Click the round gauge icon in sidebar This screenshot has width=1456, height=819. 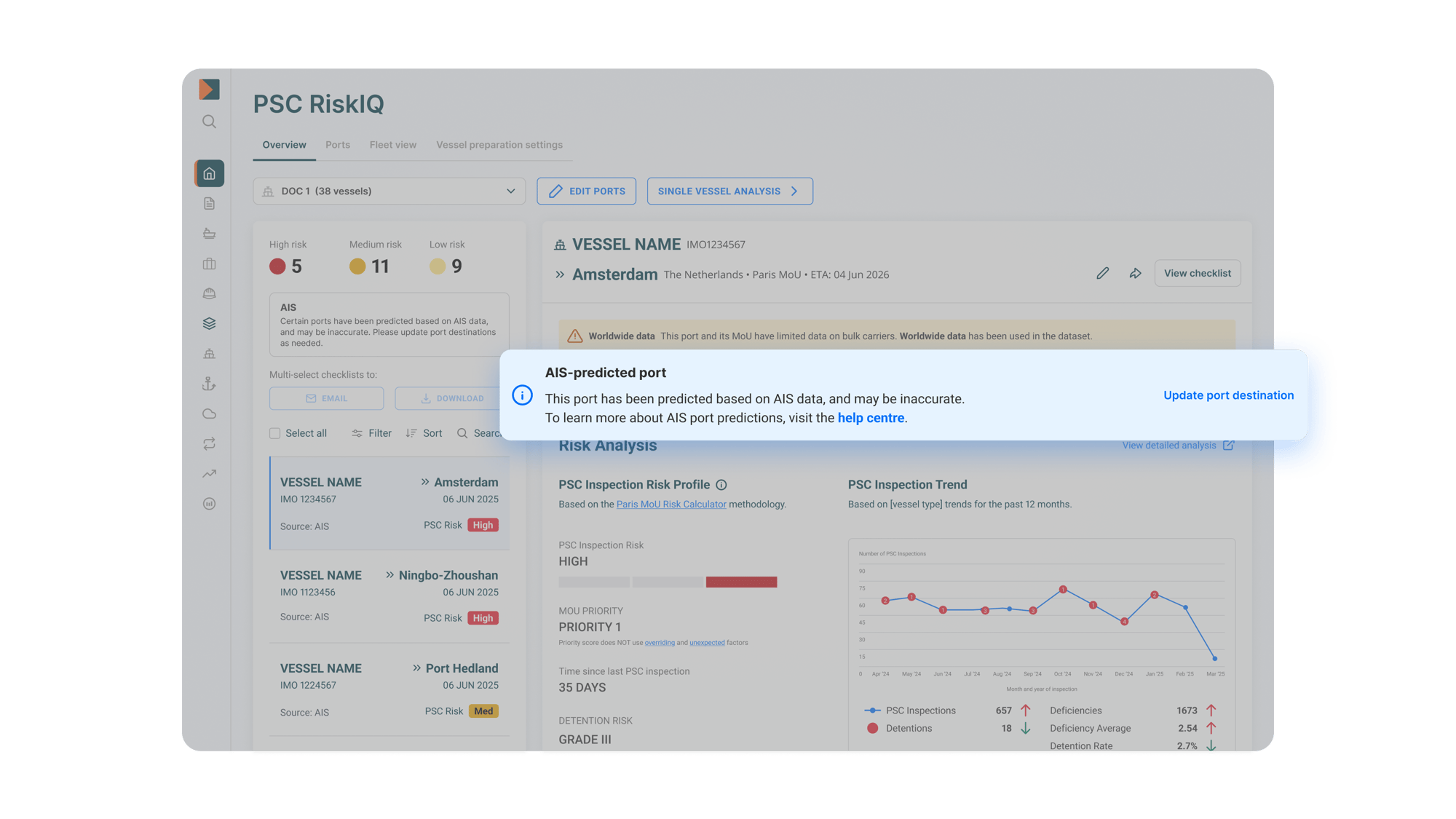(209, 504)
